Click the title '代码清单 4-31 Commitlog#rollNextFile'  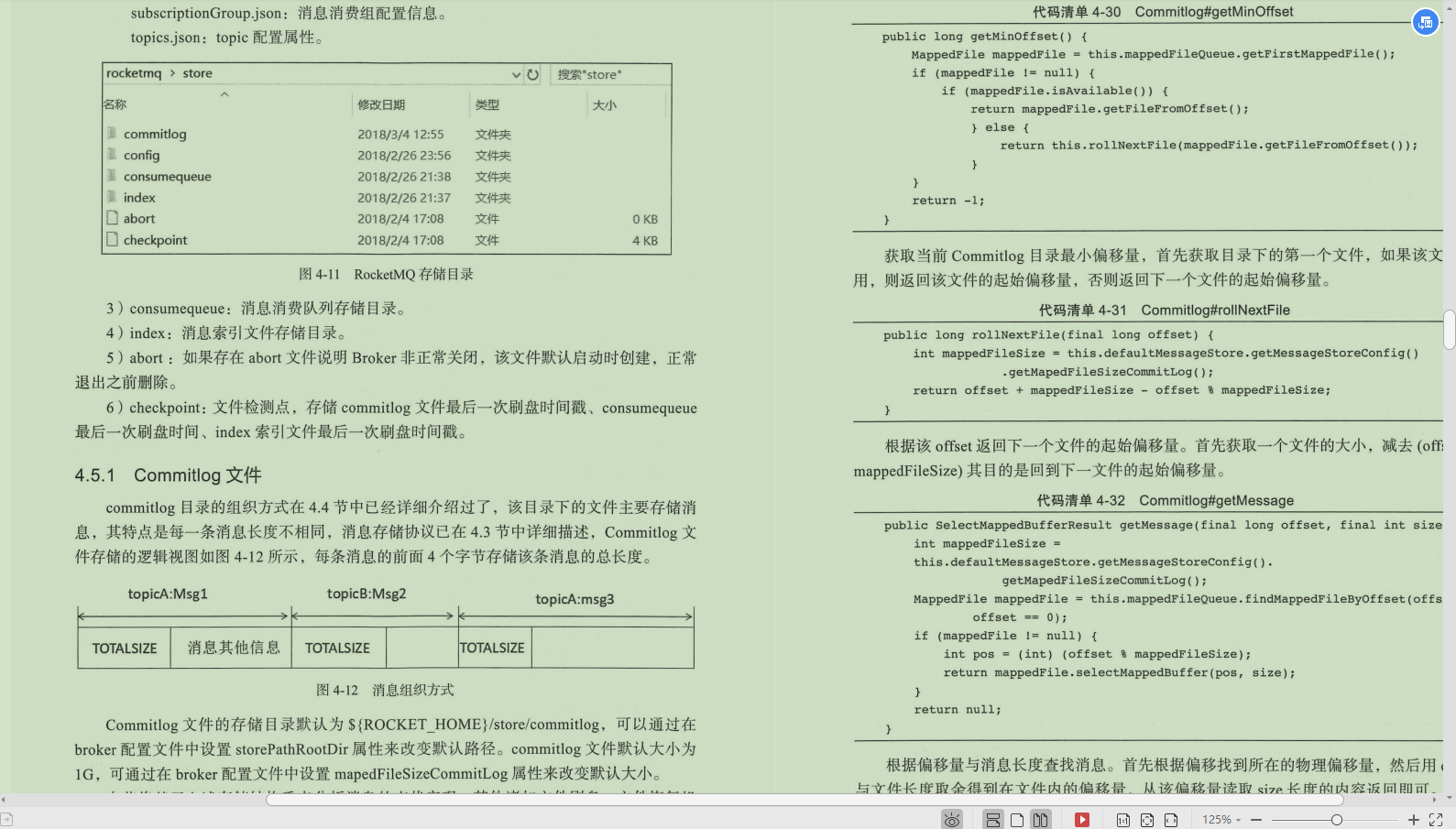(1164, 311)
